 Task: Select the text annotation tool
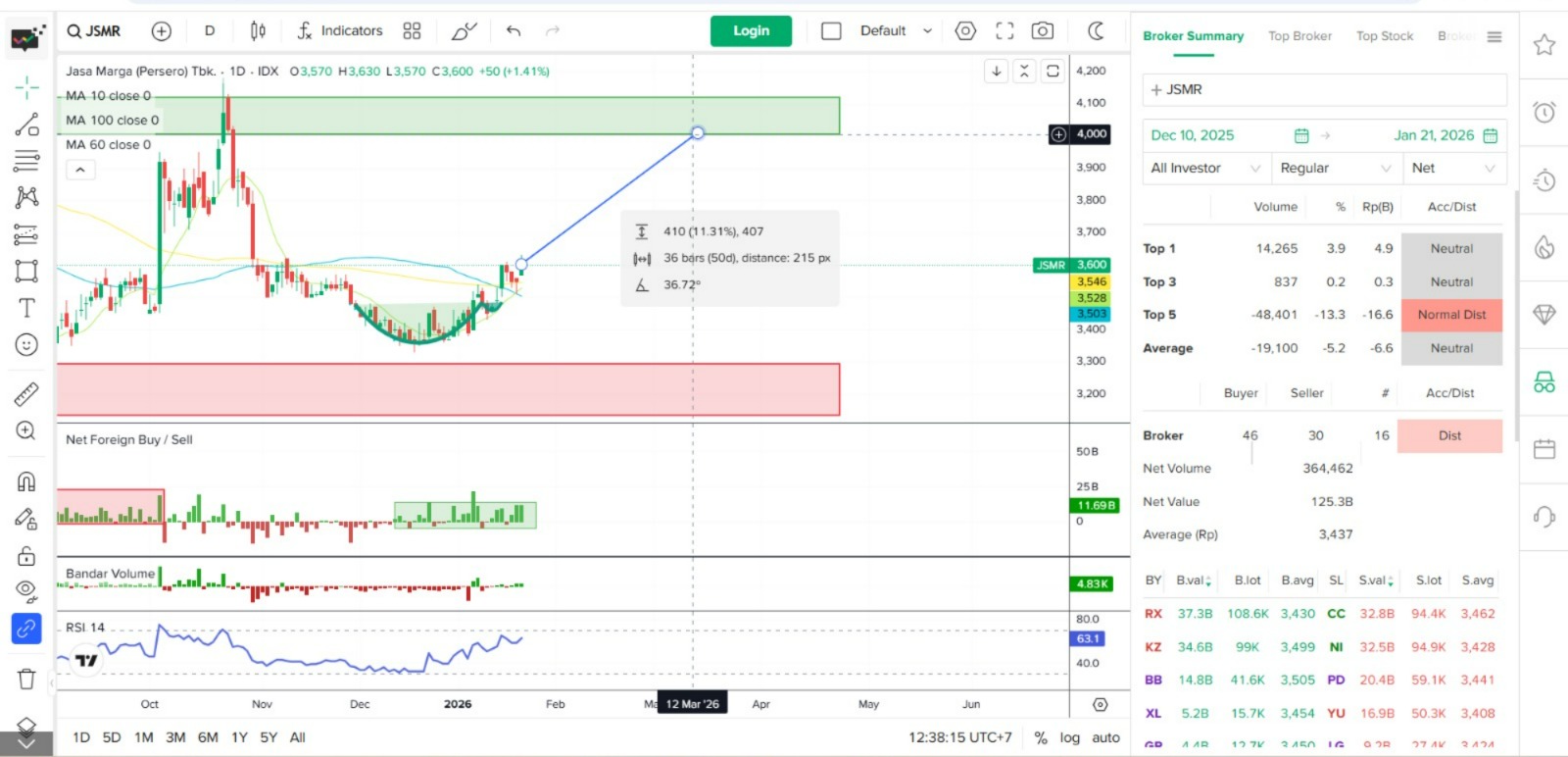coord(26,308)
